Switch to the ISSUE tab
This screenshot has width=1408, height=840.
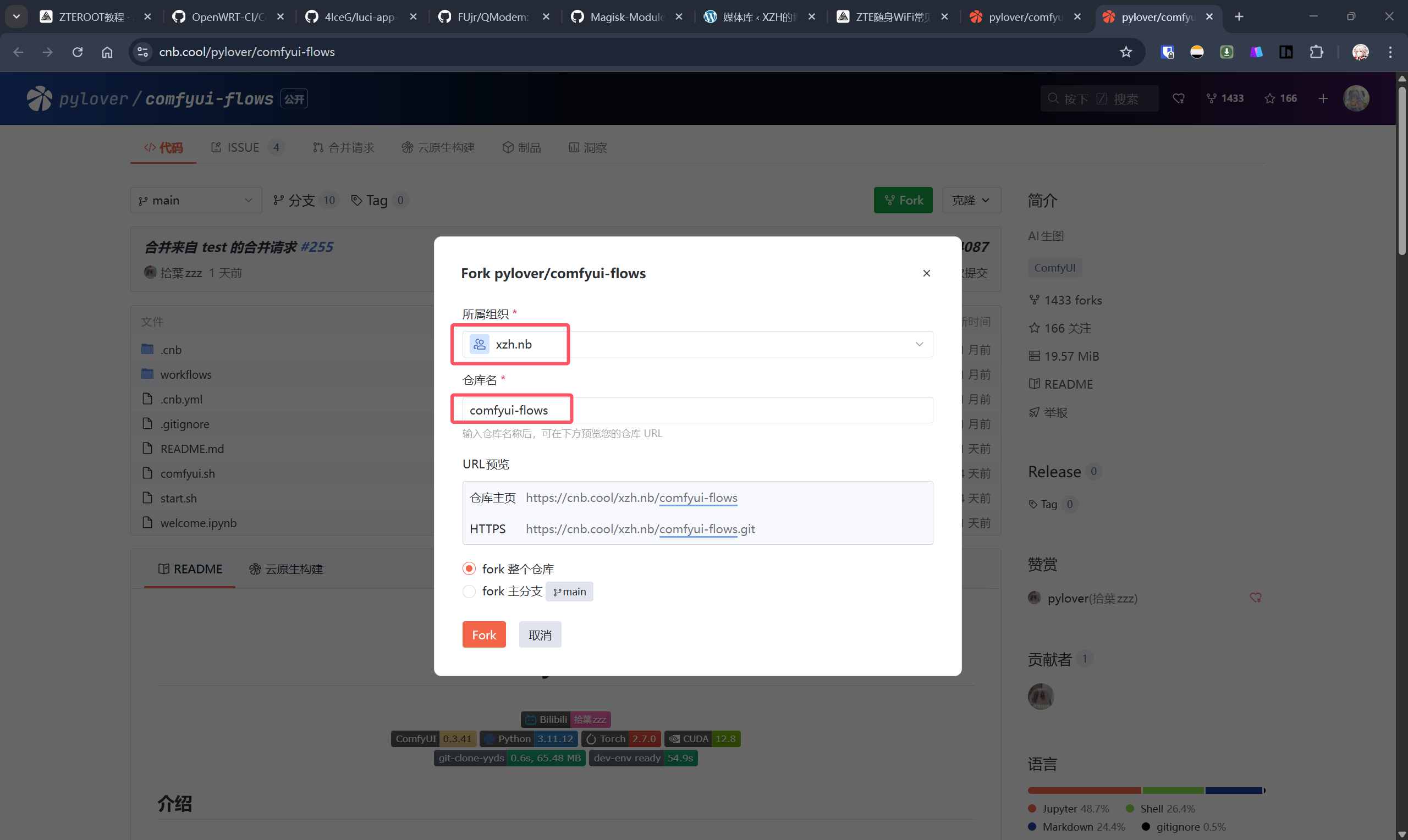(x=247, y=148)
